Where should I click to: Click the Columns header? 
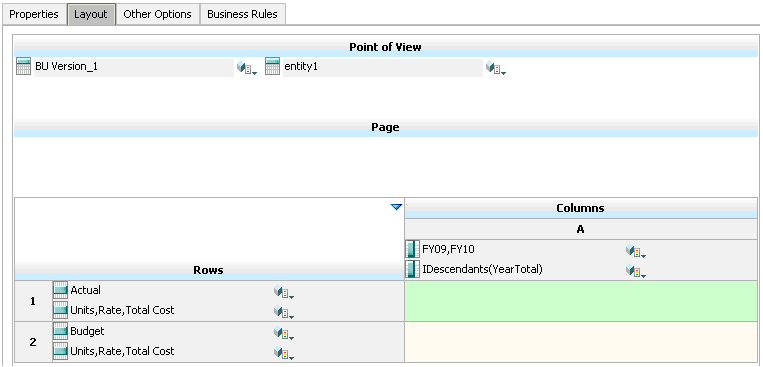coord(581,208)
